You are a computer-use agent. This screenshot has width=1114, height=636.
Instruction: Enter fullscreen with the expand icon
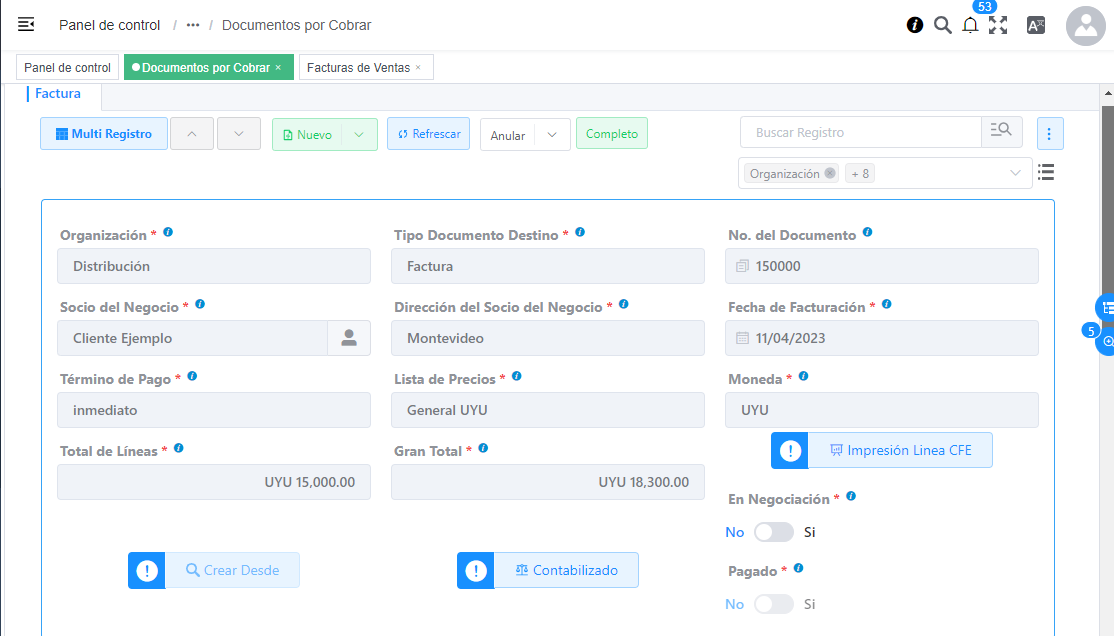coord(998,26)
